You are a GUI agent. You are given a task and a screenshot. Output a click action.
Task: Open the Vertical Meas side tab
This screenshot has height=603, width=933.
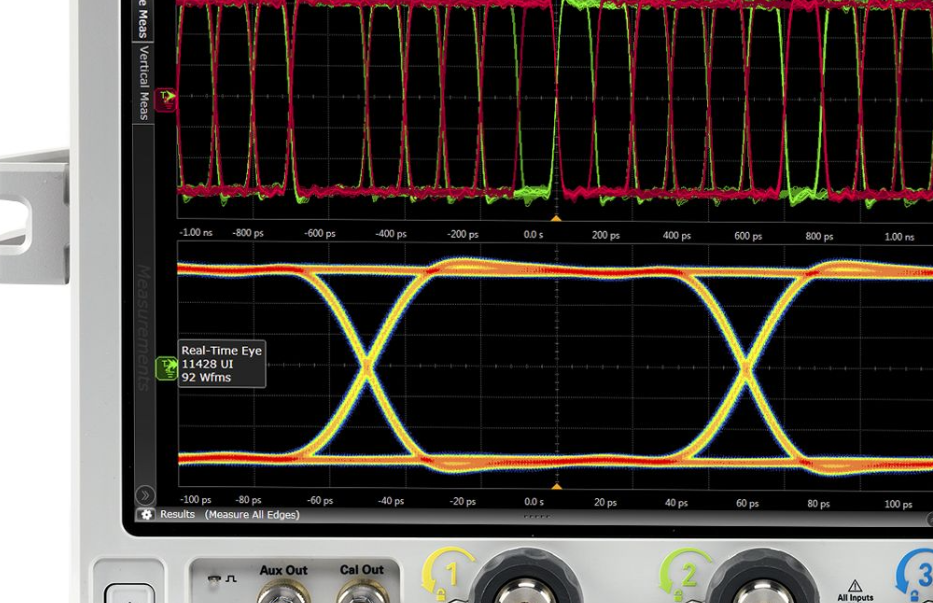(x=143, y=83)
